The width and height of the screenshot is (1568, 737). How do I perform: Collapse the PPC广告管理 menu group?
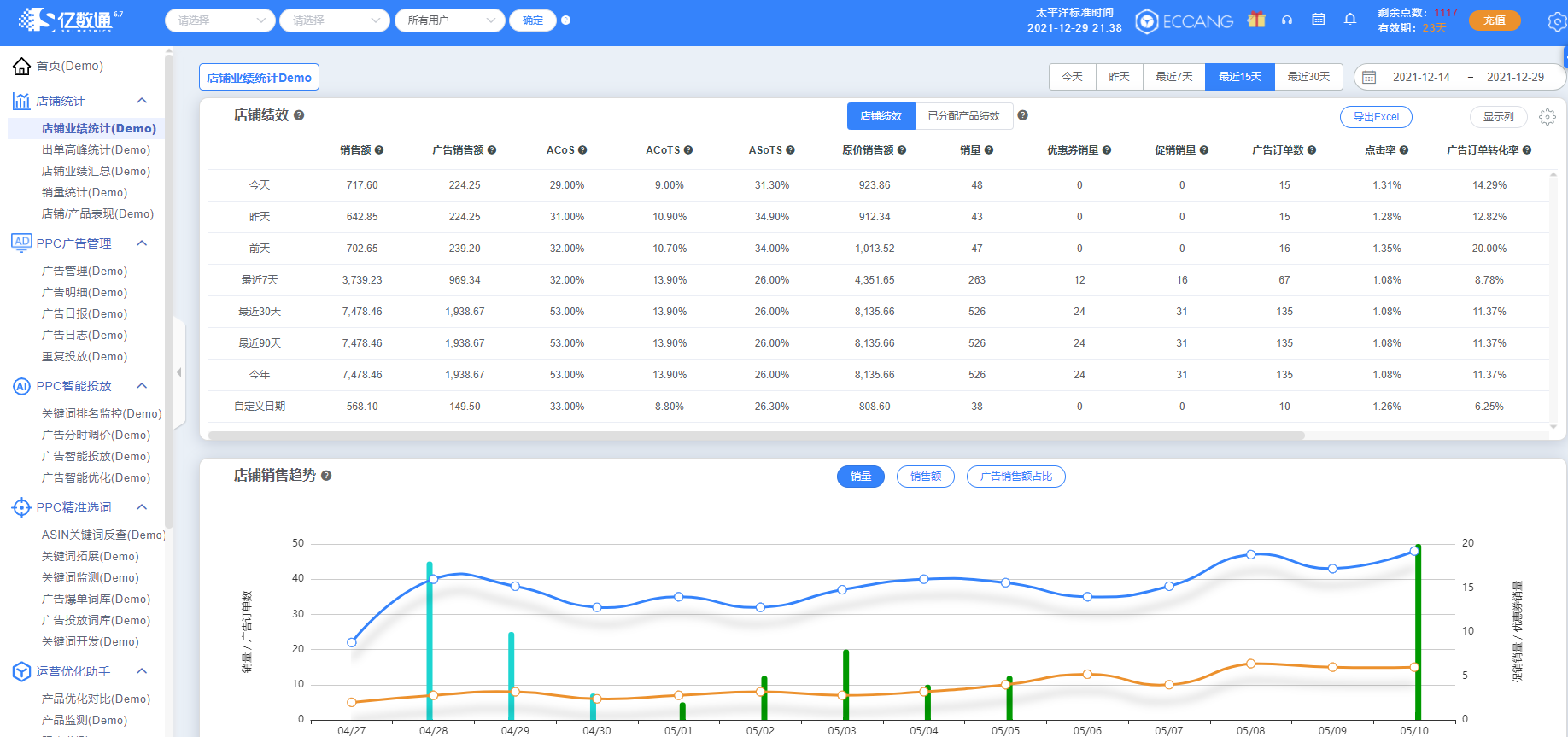(142, 243)
